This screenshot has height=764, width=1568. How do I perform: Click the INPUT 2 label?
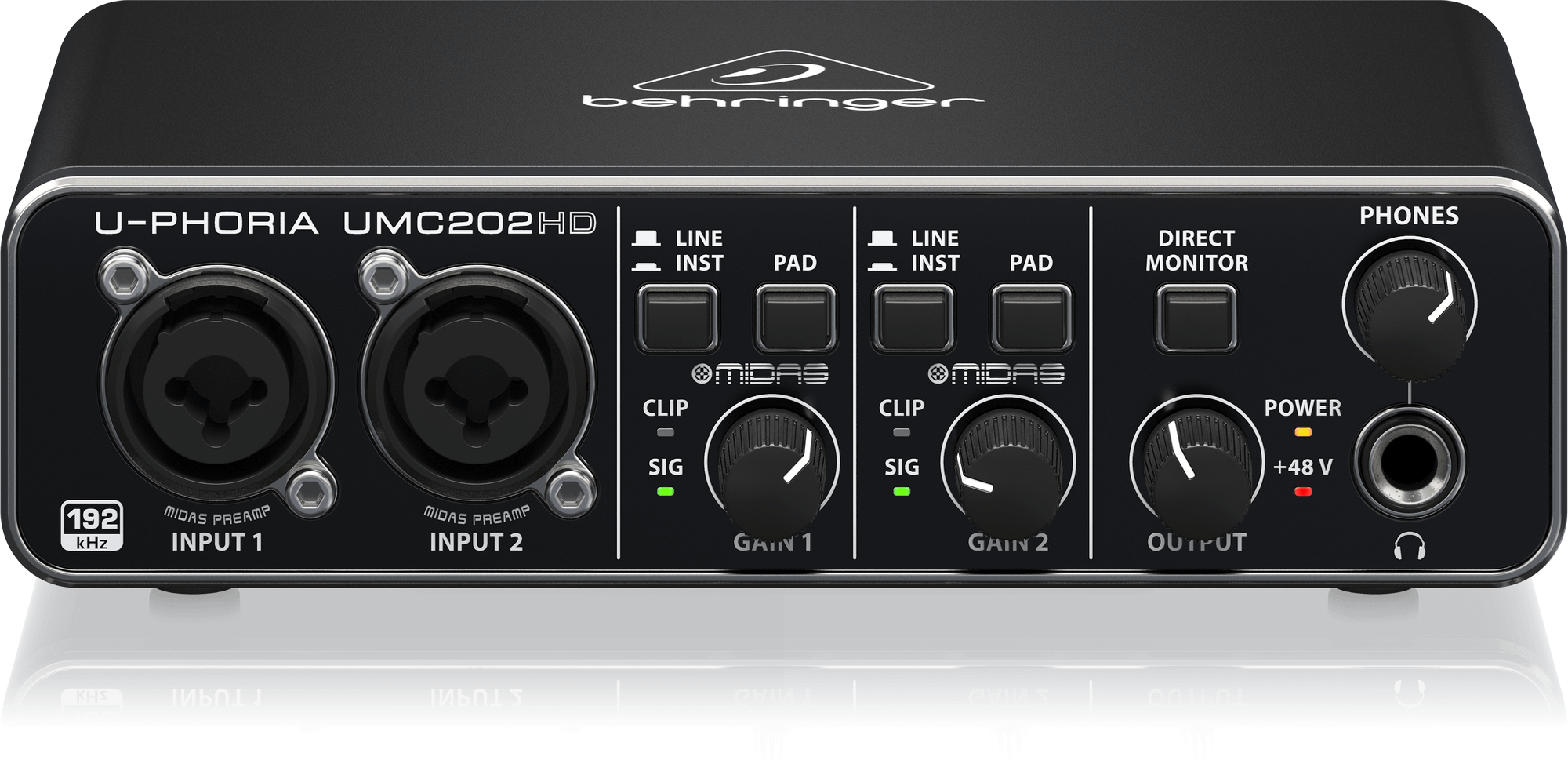pos(476,542)
